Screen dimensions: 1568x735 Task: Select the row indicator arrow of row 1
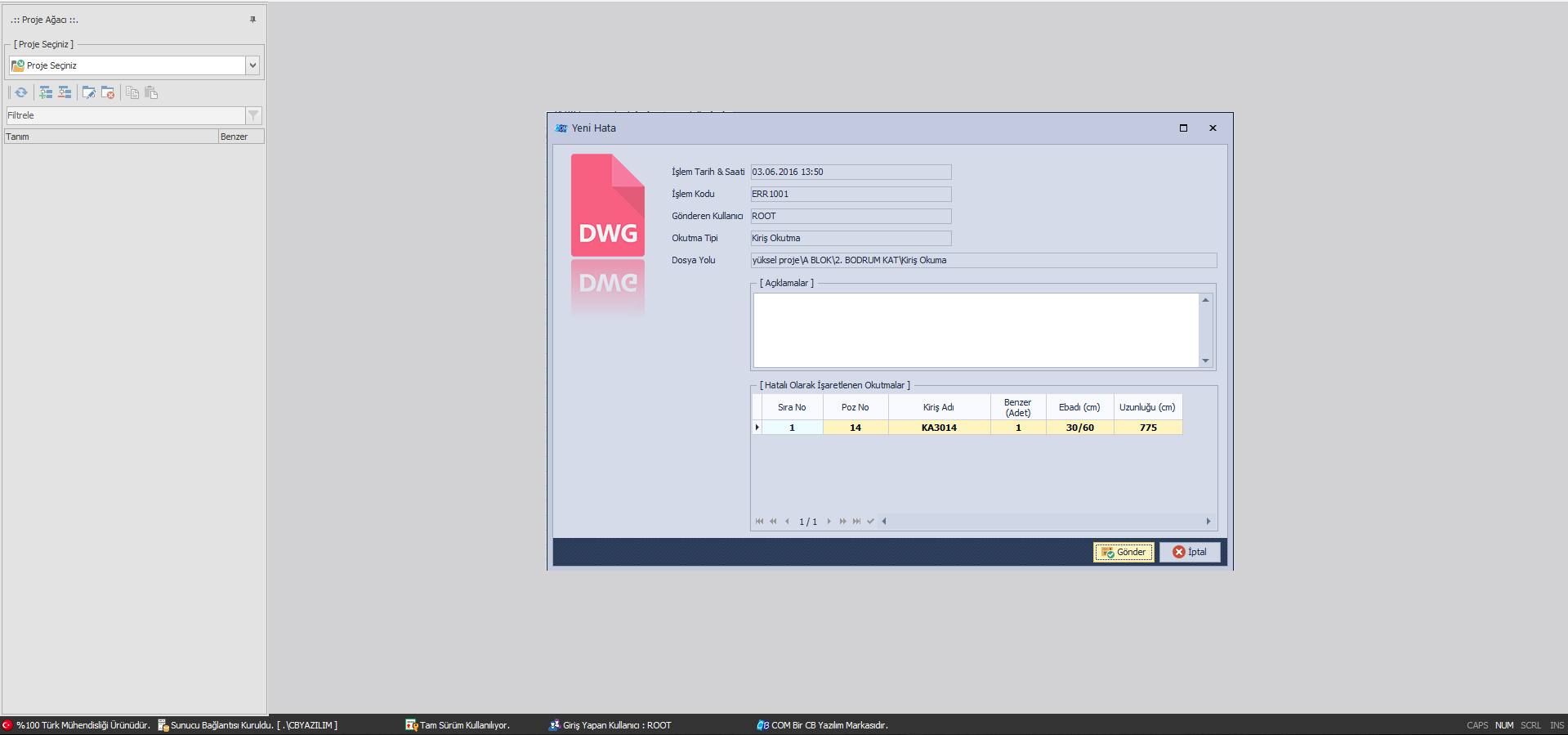click(757, 428)
